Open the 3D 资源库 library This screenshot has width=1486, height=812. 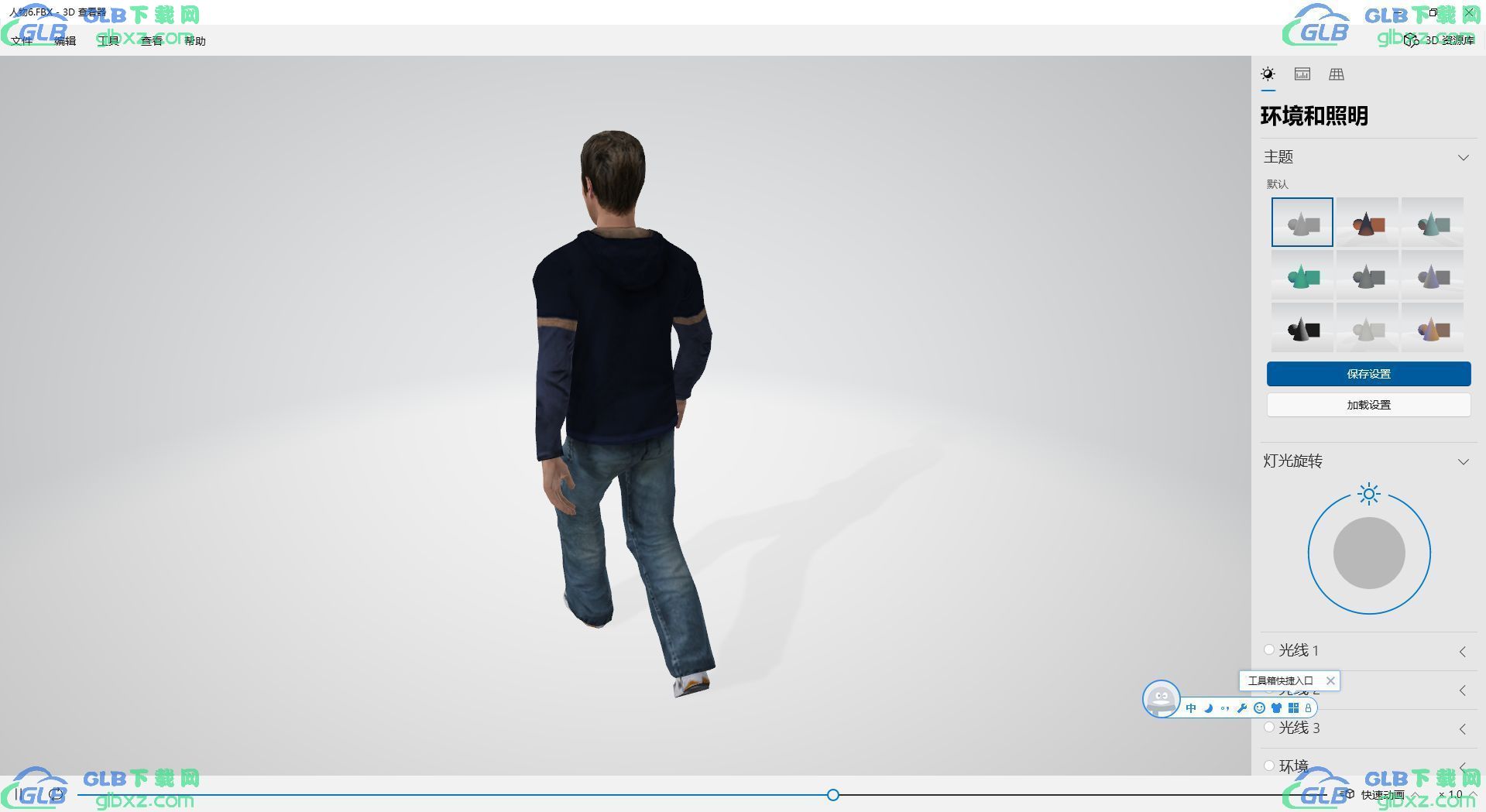point(1440,40)
